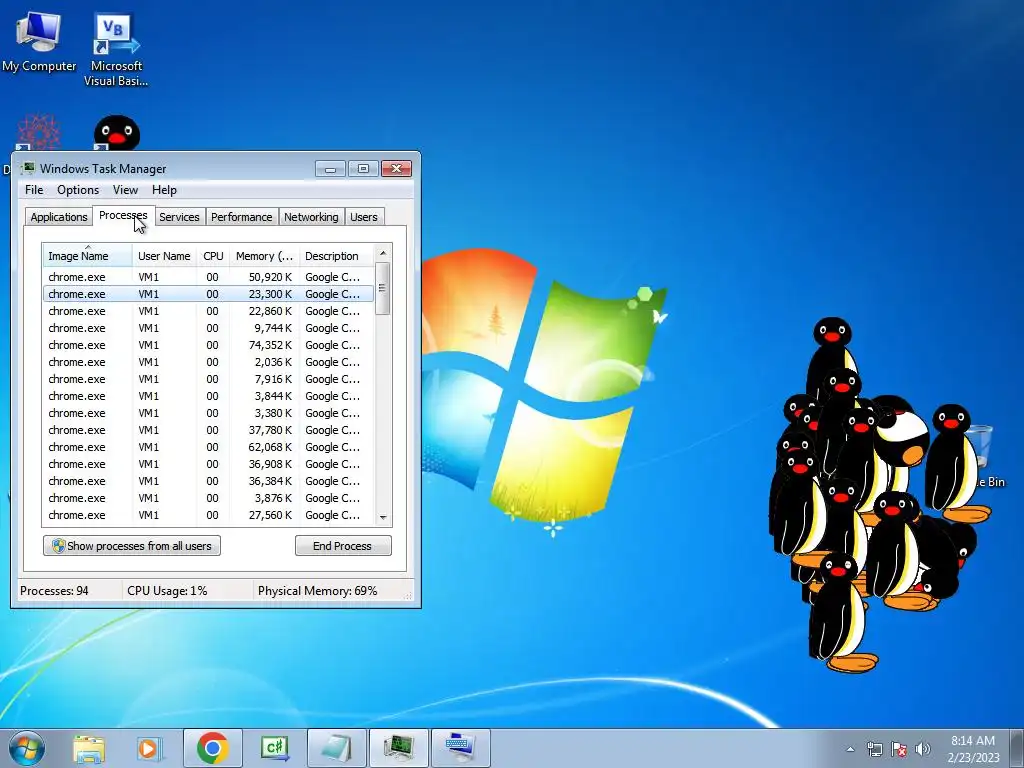Select chrome.exe row with 9,744 K

pyautogui.click(x=209, y=328)
